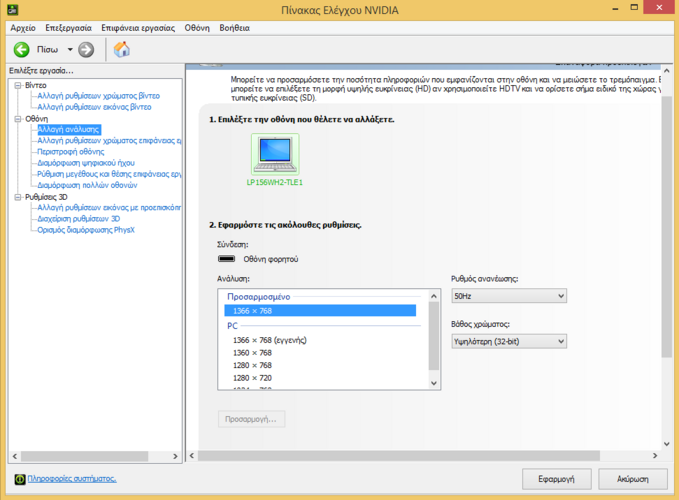Select Αλλαγή ανάλυσης in the tree

coord(69,129)
